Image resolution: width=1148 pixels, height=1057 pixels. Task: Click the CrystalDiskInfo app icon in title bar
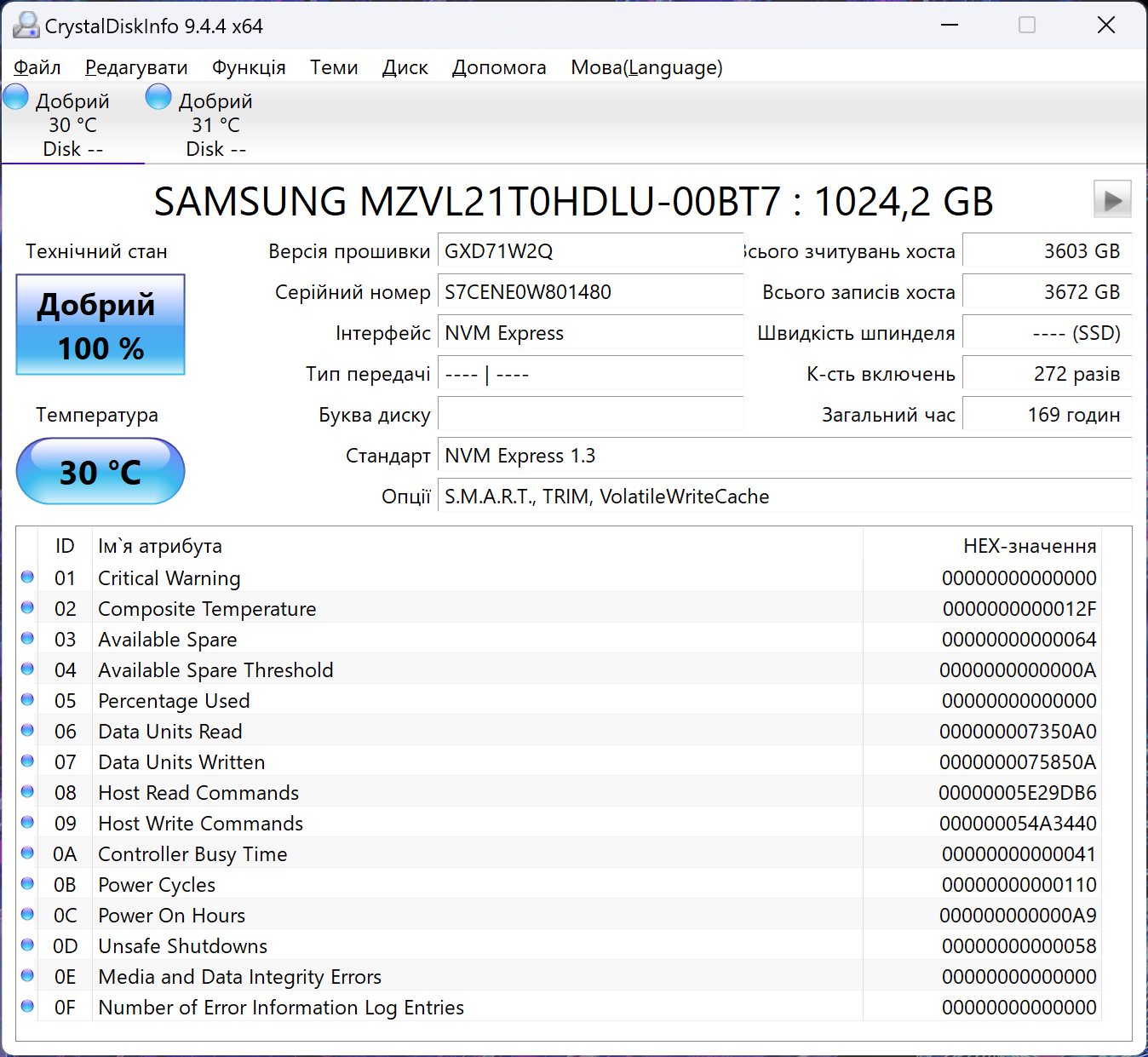(x=26, y=26)
